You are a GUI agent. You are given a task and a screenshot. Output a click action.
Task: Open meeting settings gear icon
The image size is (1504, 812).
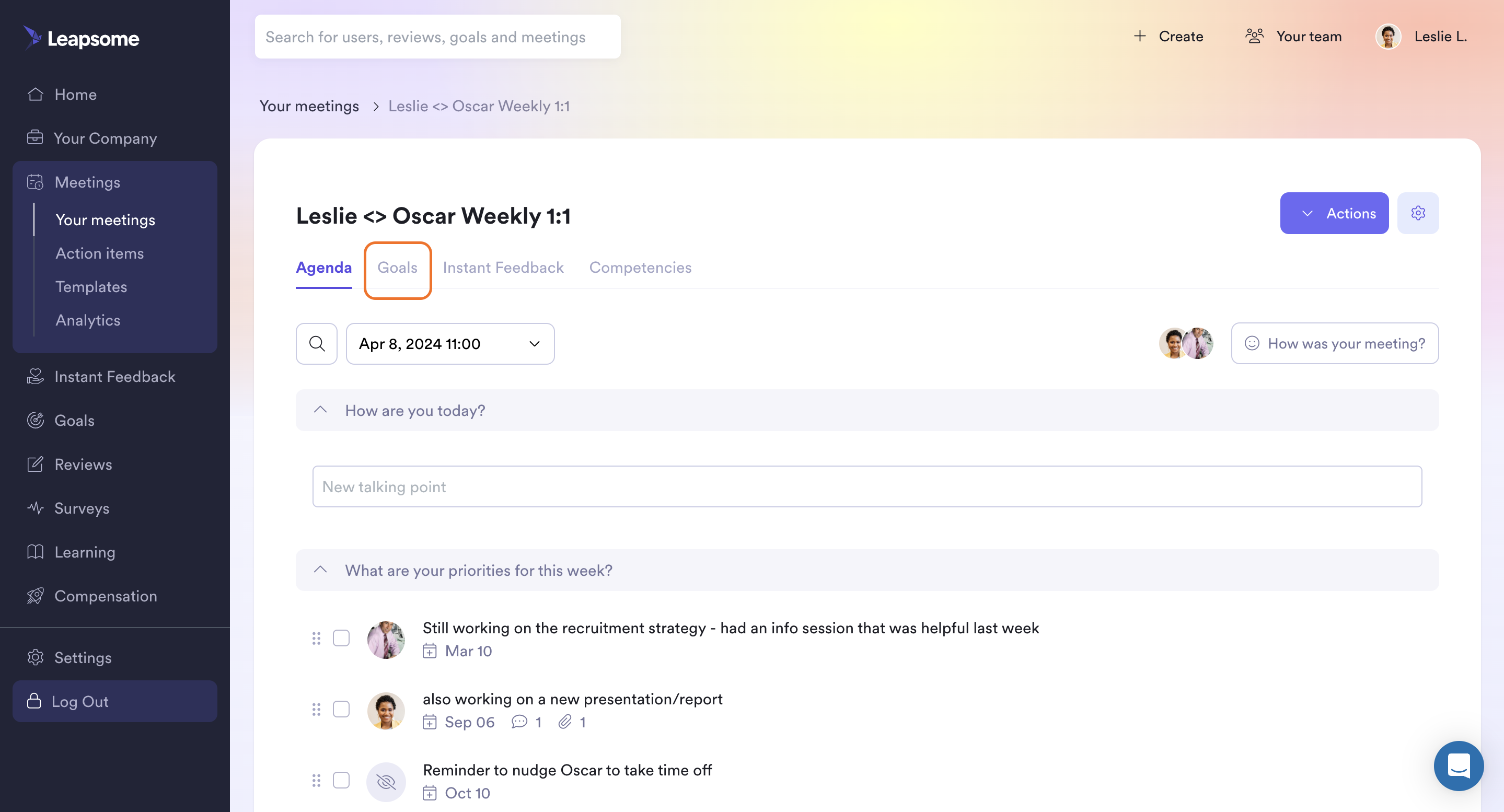tap(1418, 213)
